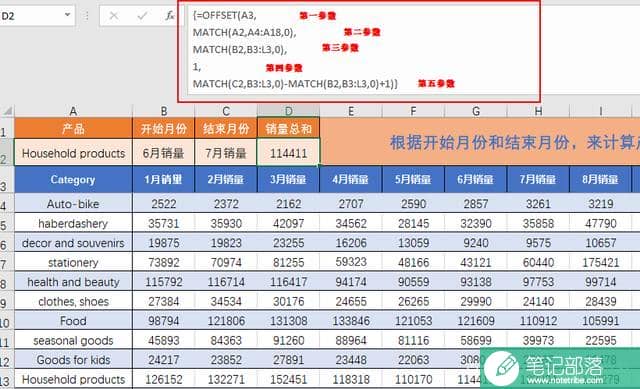Click the Food row label cell
This screenshot has width=640, height=389.
[x=73, y=321]
